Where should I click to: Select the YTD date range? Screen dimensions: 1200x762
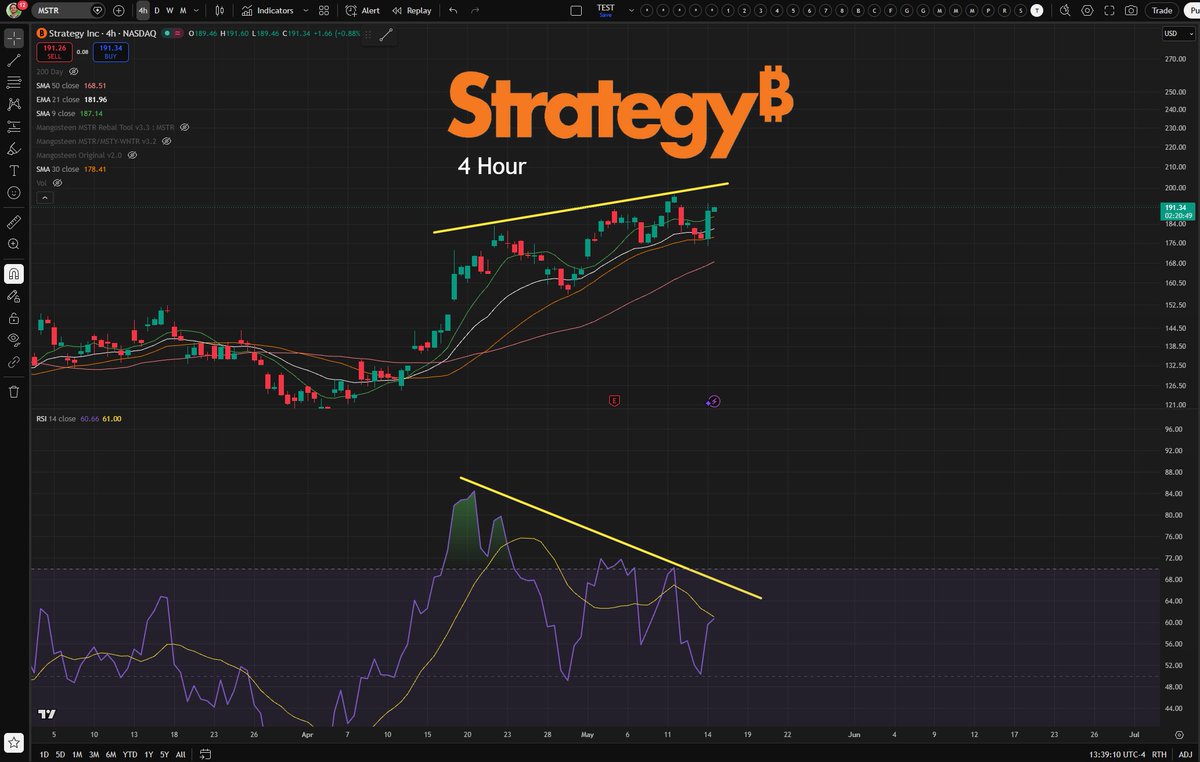[130, 753]
